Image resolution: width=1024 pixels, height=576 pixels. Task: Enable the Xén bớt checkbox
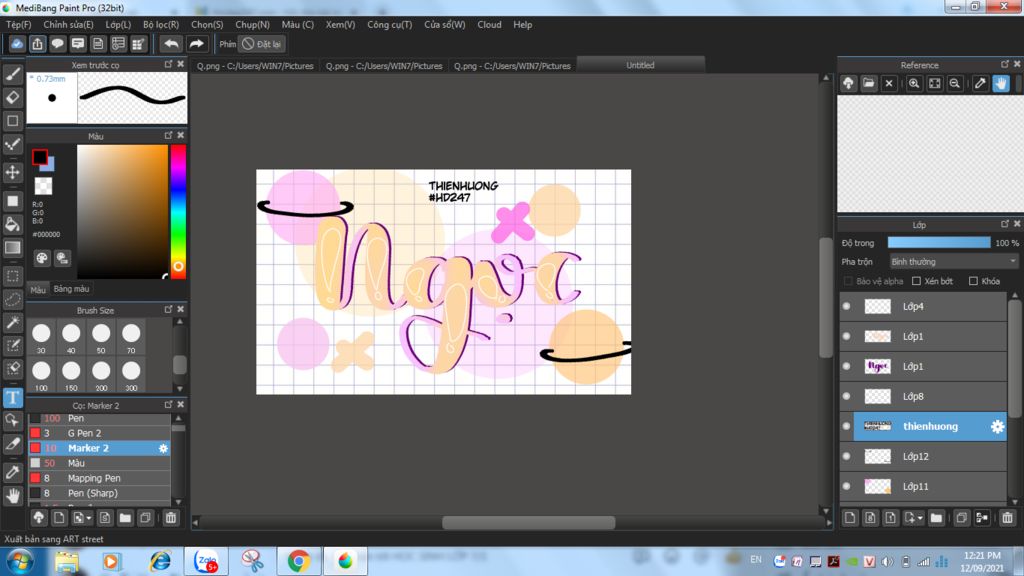coord(915,282)
